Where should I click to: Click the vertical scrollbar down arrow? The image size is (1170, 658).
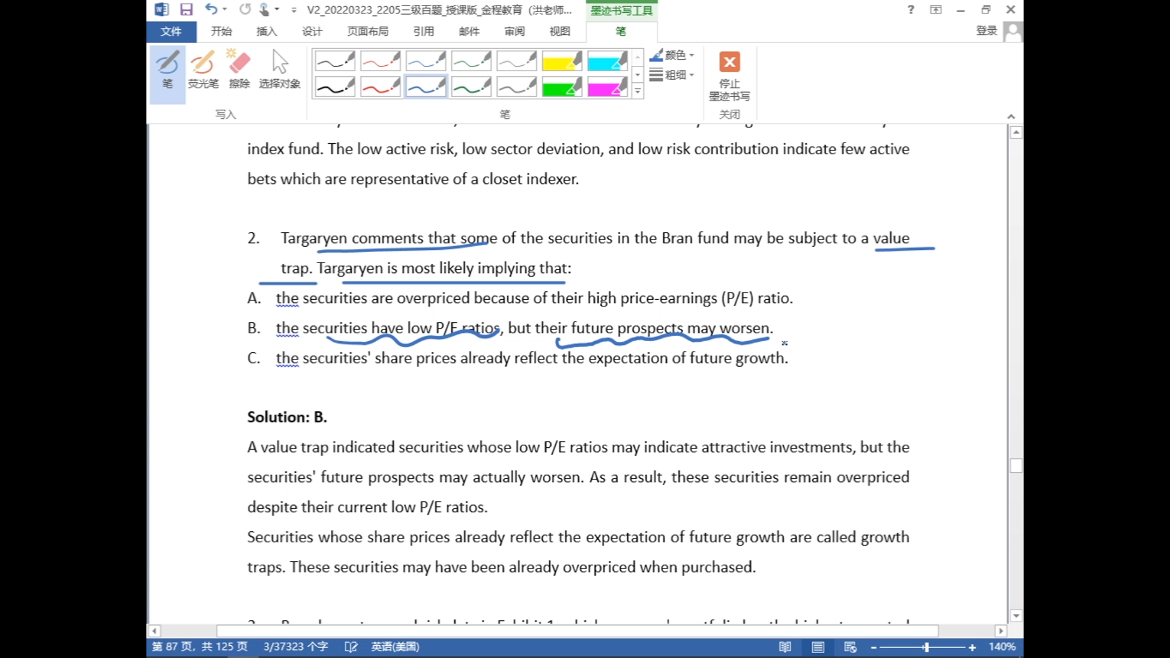[1016, 616]
